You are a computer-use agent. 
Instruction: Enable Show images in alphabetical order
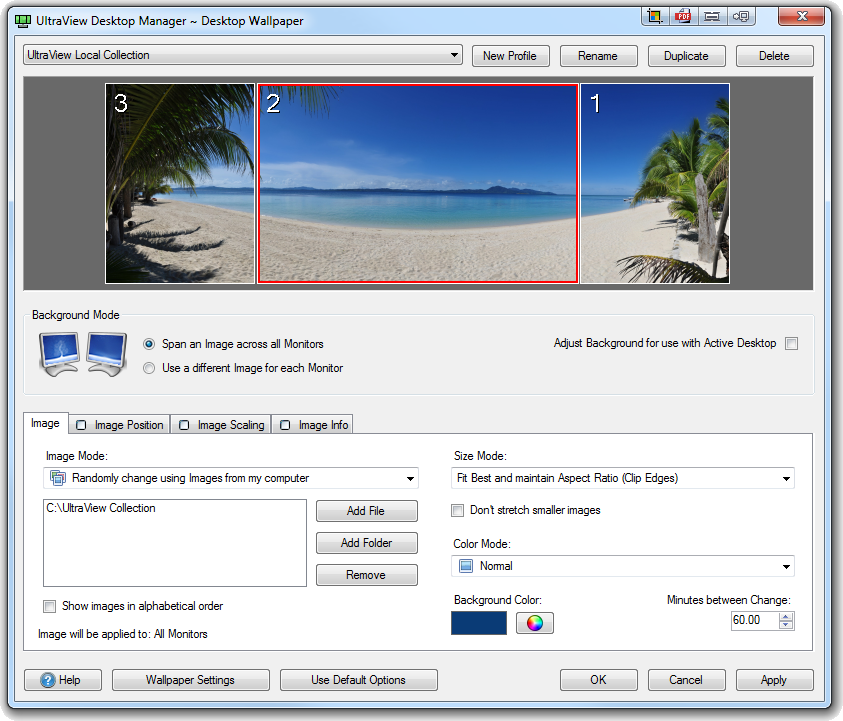point(49,606)
